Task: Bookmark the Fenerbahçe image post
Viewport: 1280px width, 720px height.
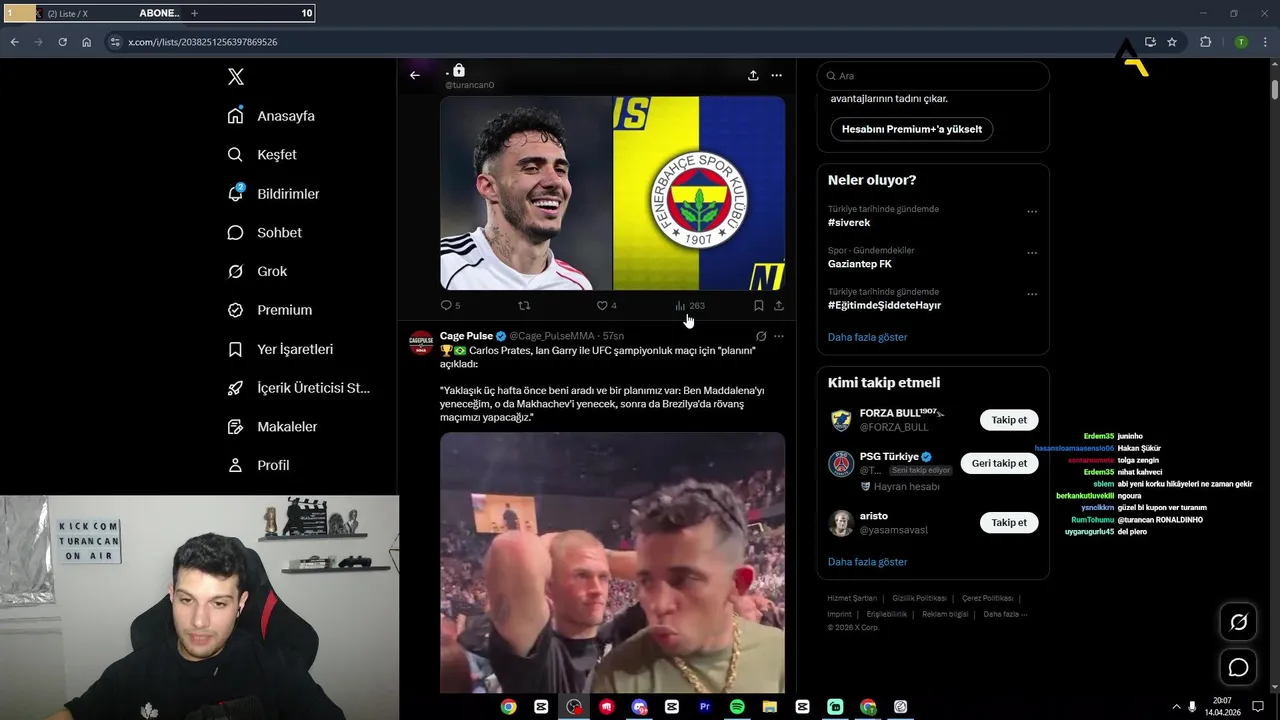Action: [758, 306]
